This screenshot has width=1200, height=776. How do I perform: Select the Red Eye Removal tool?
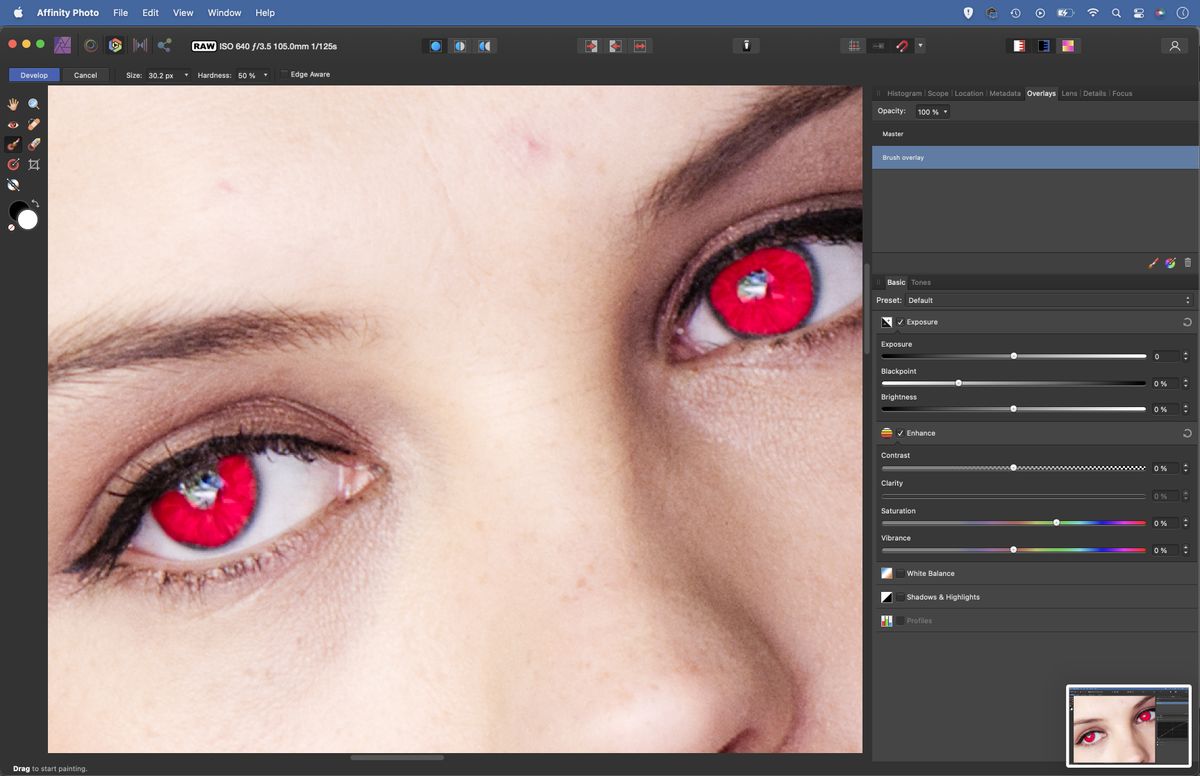point(13,124)
